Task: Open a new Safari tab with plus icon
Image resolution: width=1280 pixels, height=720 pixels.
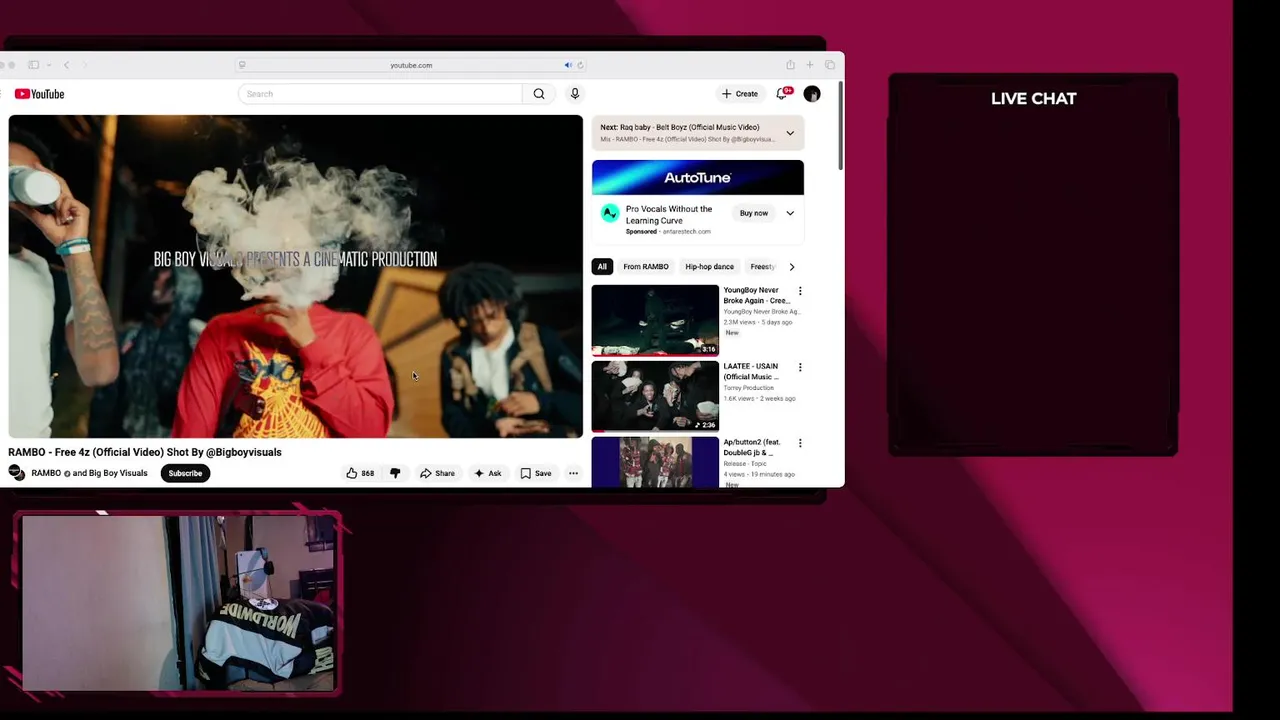Action: [810, 65]
